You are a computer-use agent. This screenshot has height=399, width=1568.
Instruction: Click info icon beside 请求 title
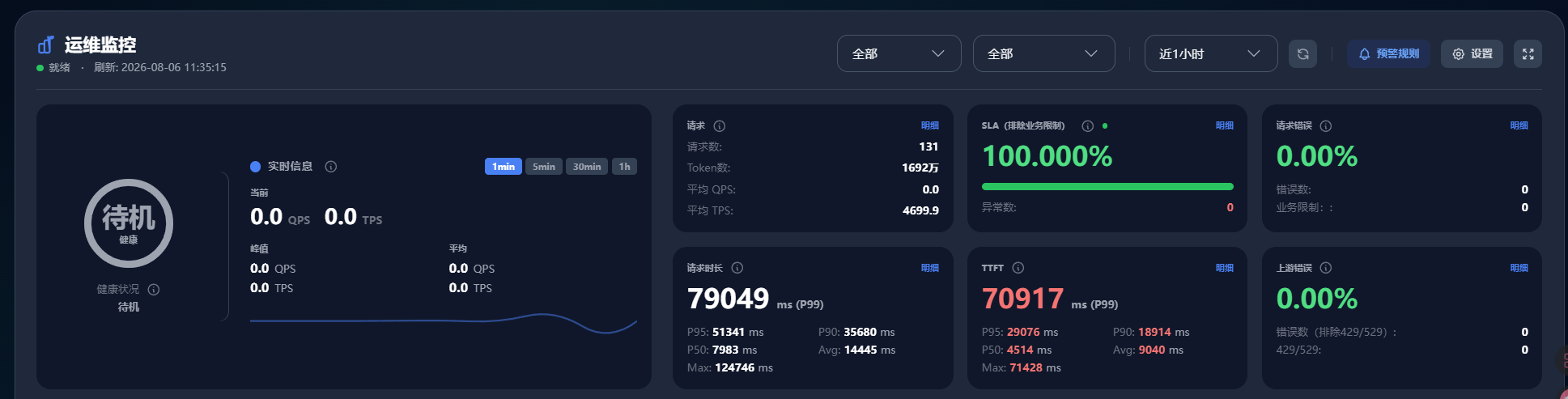point(720,126)
